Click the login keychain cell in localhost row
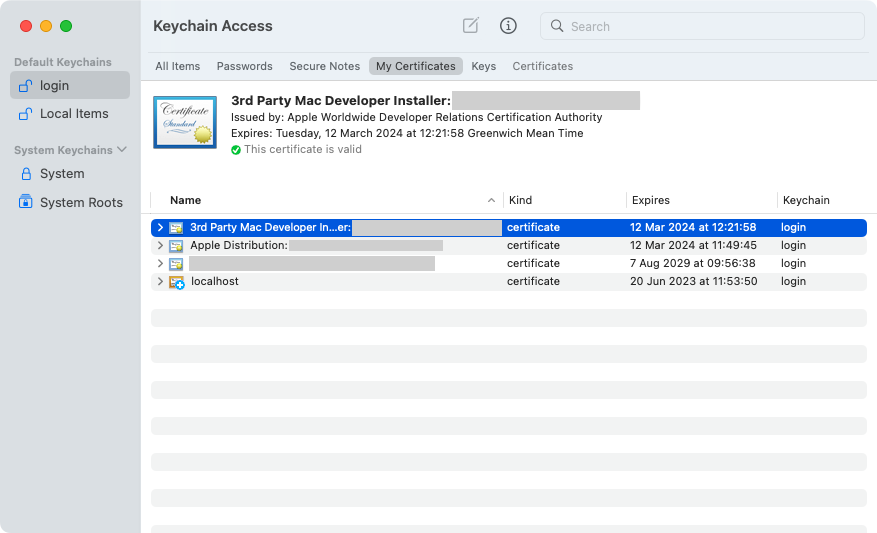The image size is (877, 533). click(793, 281)
